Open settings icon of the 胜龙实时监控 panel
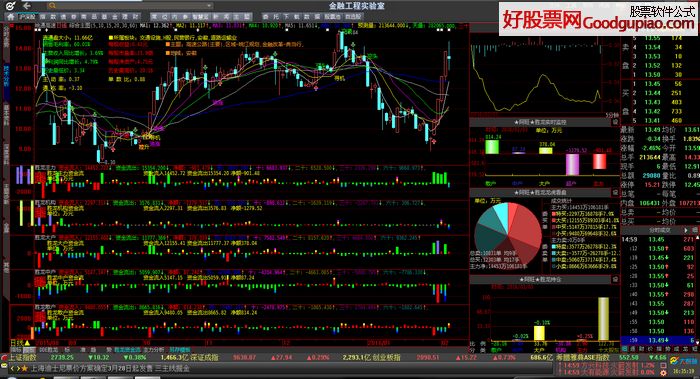Image resolution: width=700 pixels, height=379 pixels. (x=615, y=122)
